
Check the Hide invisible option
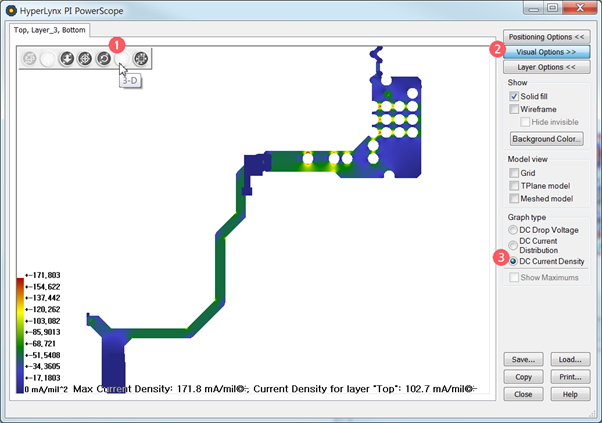click(525, 122)
